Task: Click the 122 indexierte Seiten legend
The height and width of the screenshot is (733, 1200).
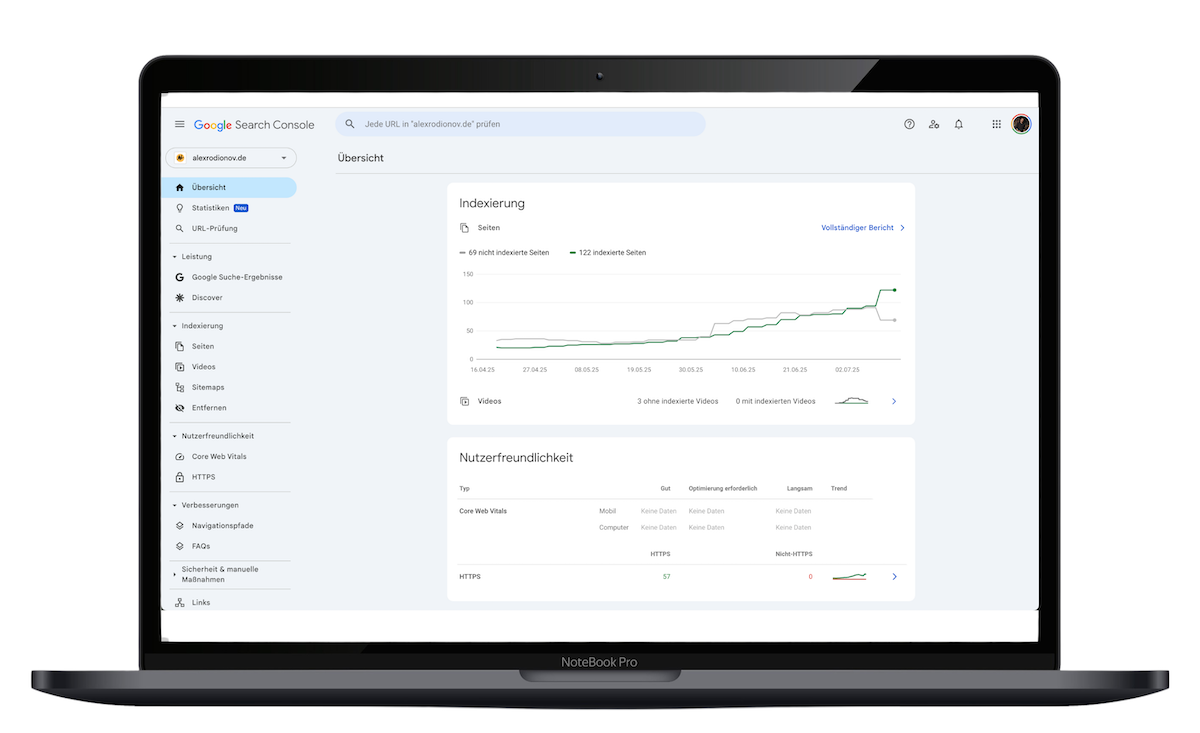Action: 608,253
